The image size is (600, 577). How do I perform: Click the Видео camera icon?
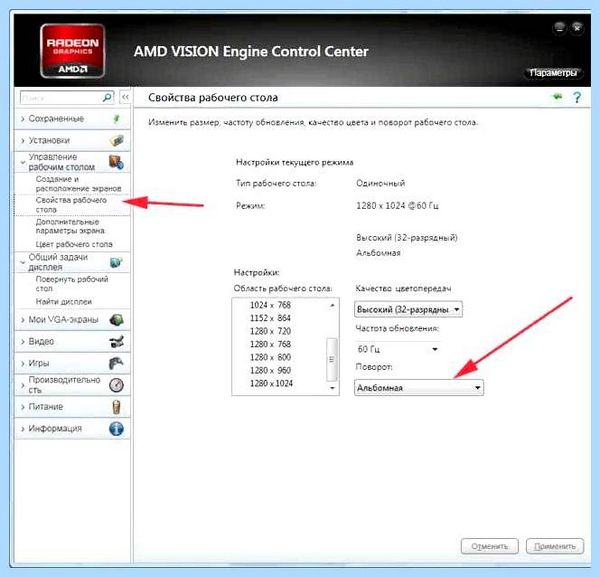(x=116, y=341)
